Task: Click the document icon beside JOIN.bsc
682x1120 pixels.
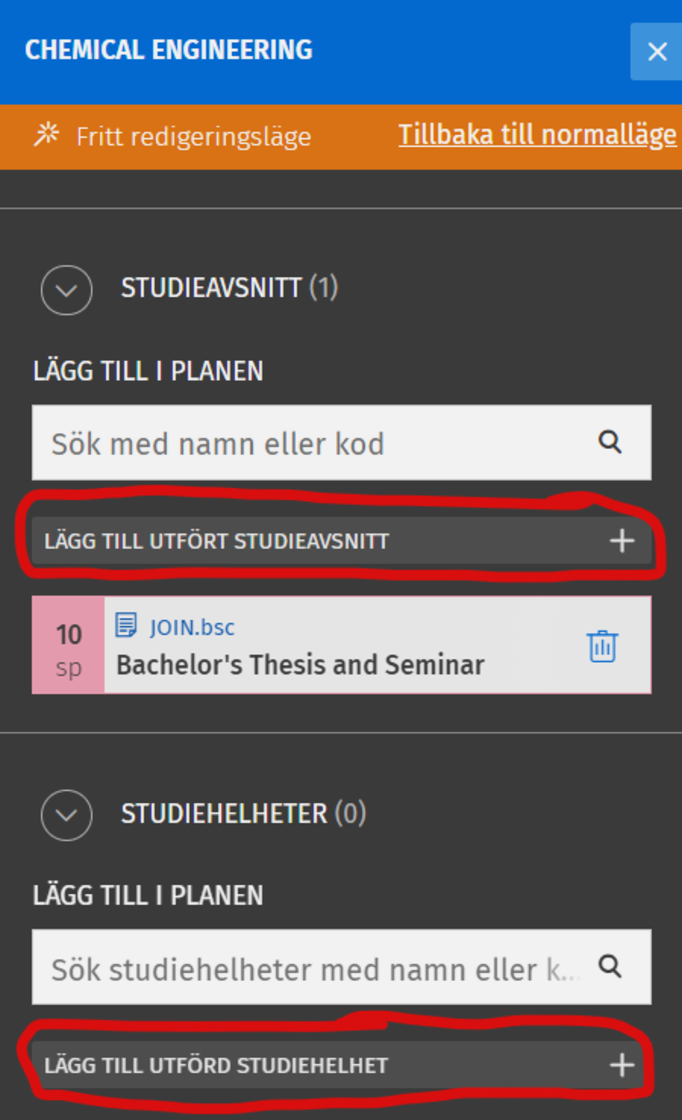Action: (127, 627)
